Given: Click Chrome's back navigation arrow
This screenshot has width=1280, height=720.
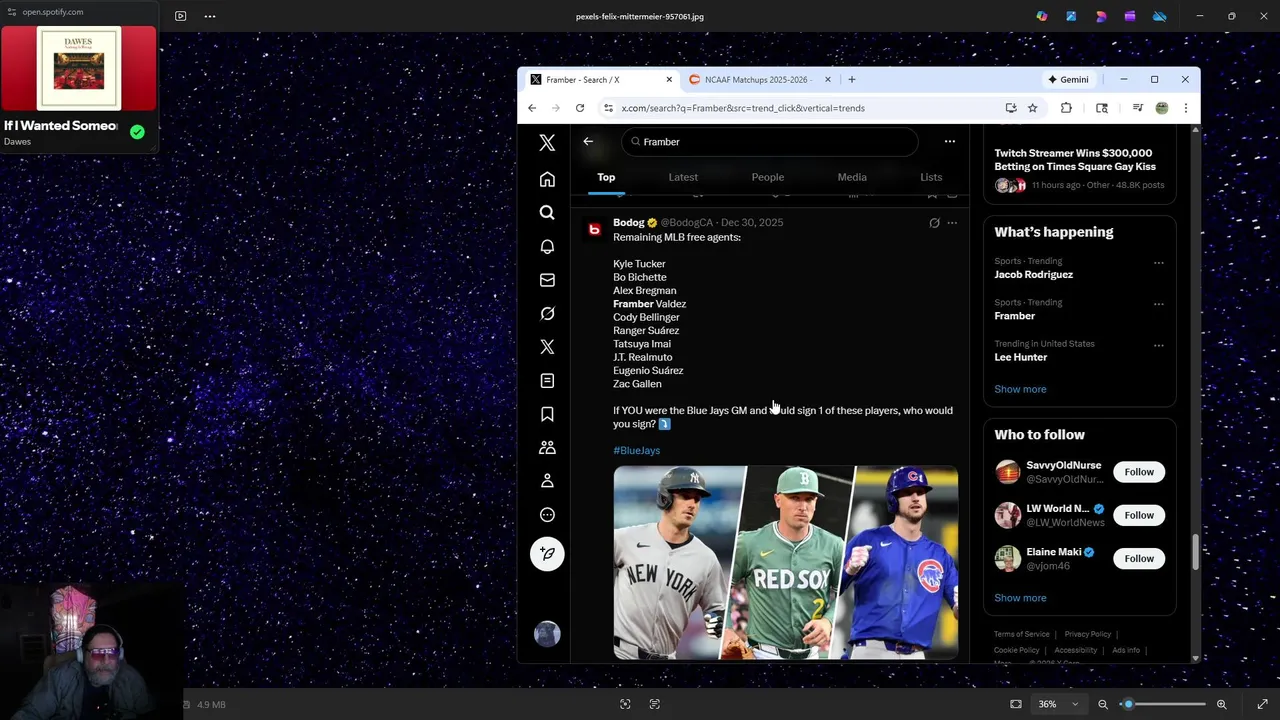Looking at the screenshot, I should coord(532,108).
